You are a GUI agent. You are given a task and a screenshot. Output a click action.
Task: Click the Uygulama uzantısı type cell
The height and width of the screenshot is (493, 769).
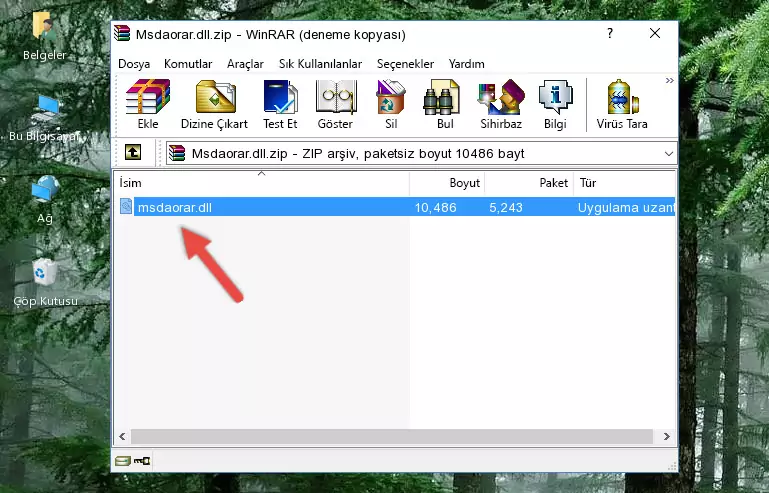coord(626,208)
